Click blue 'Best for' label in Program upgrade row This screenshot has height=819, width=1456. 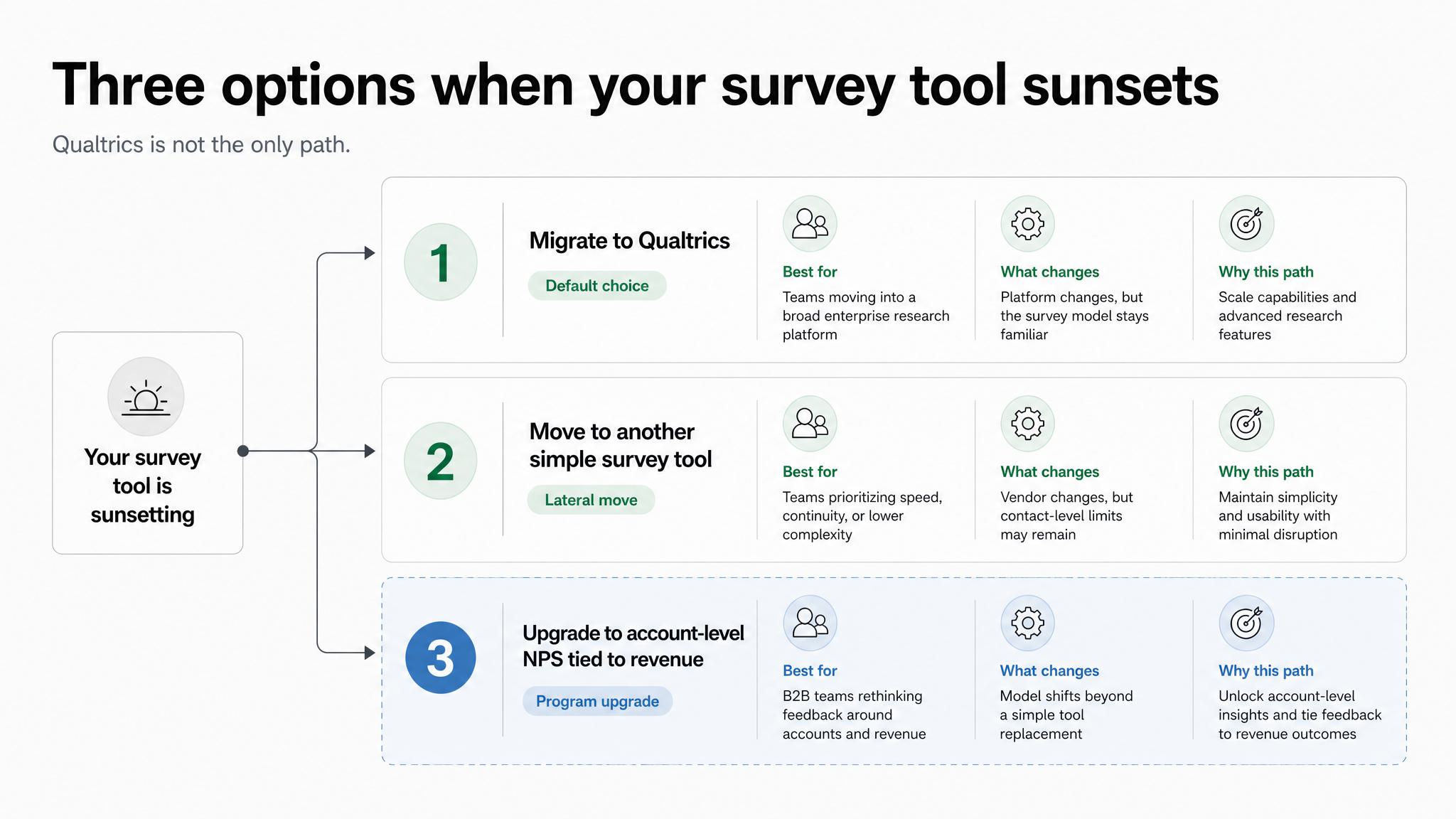[810, 670]
